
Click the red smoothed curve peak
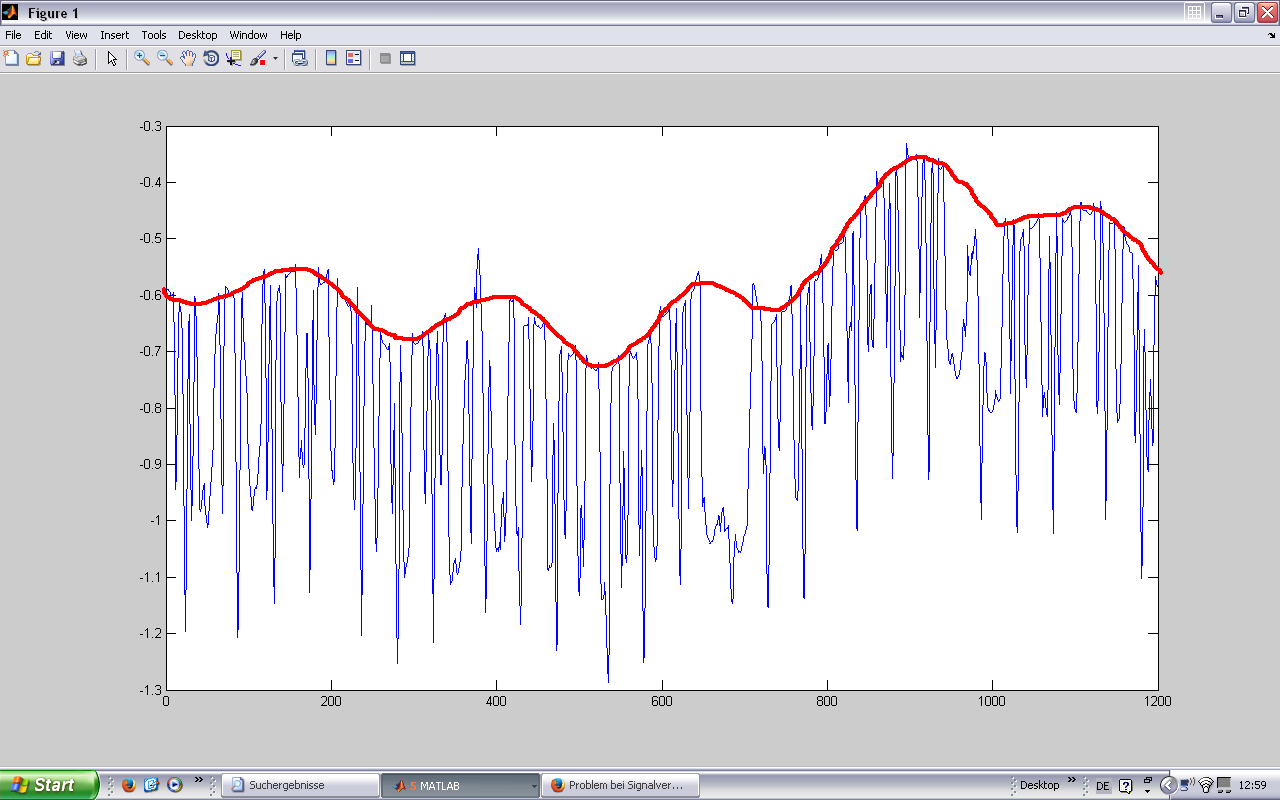[918, 157]
